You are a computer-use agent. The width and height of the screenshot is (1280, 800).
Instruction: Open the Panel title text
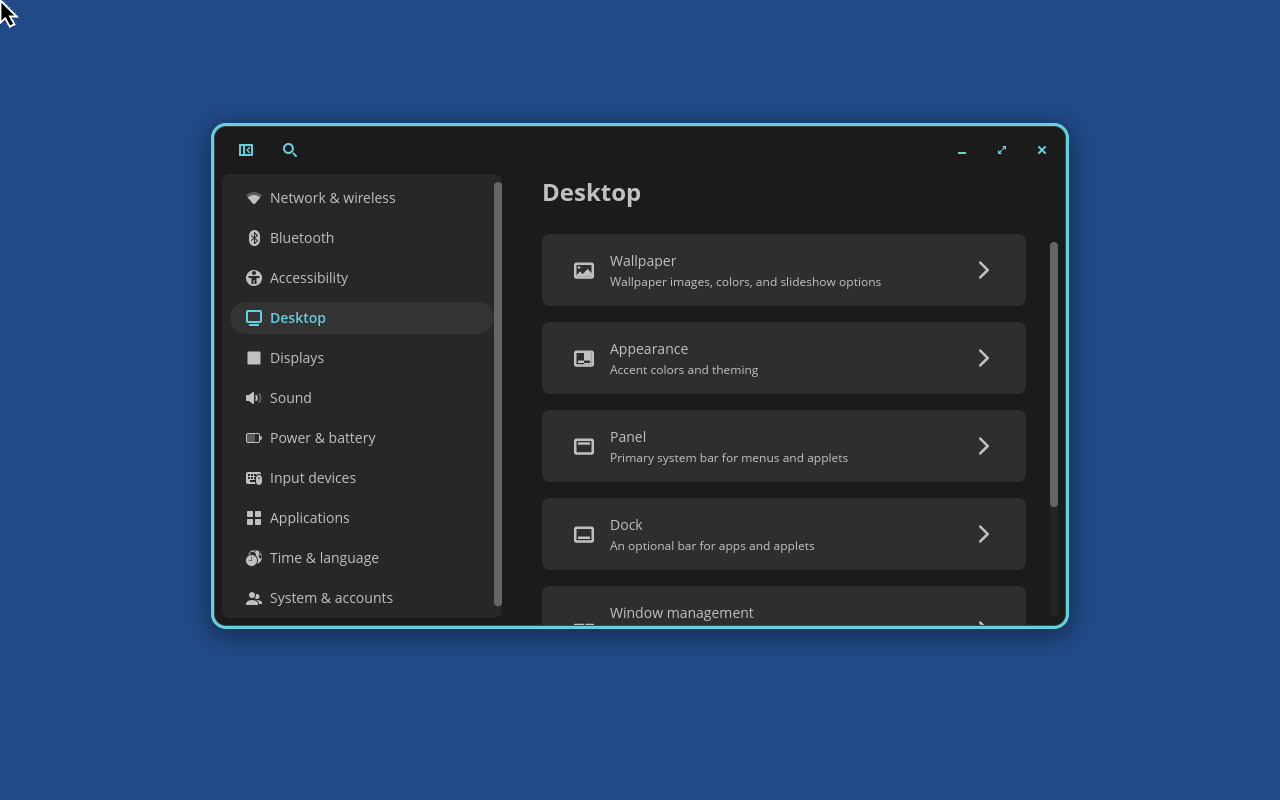pyautogui.click(x=628, y=437)
